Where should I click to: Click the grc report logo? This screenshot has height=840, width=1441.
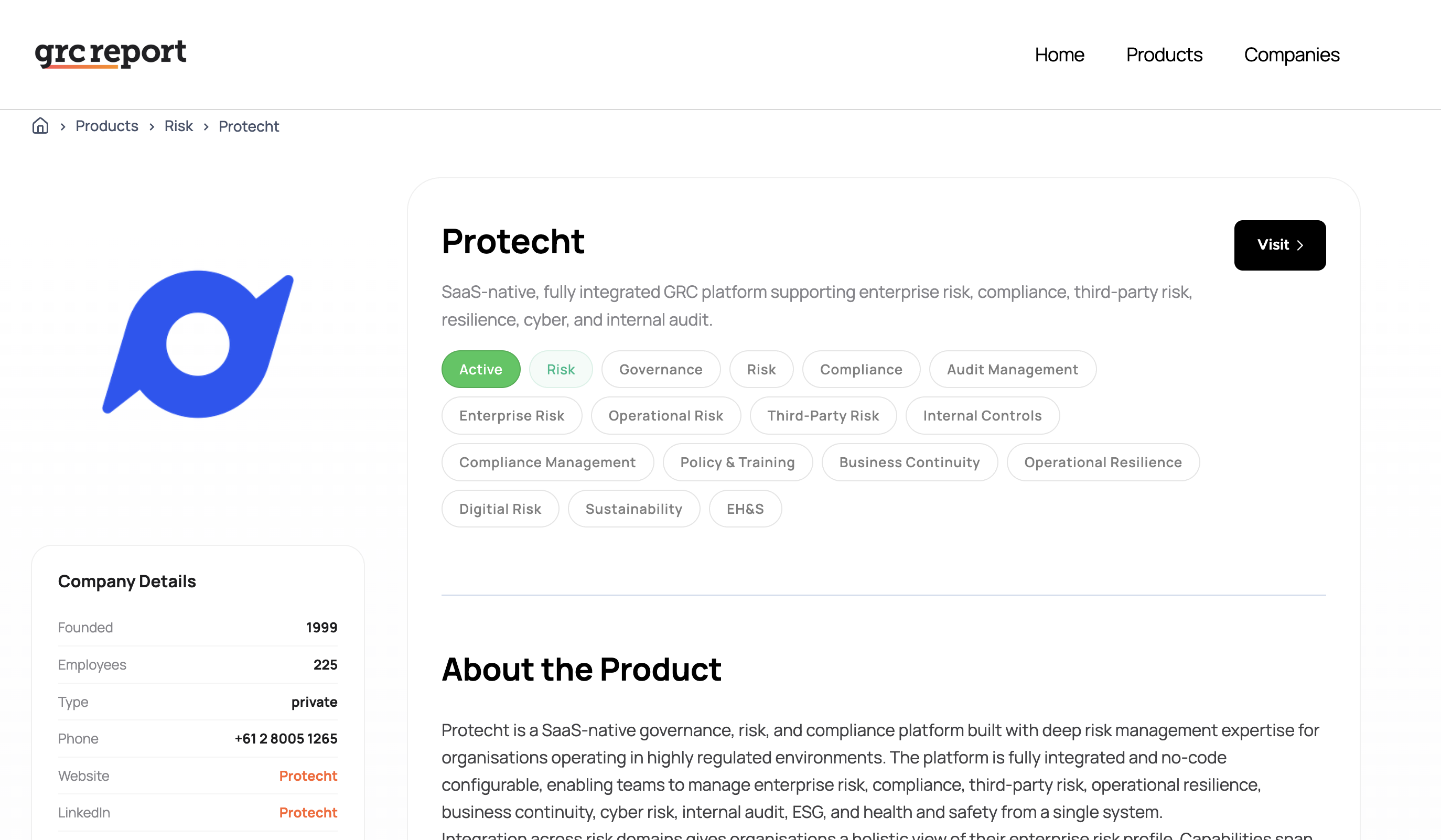110,54
